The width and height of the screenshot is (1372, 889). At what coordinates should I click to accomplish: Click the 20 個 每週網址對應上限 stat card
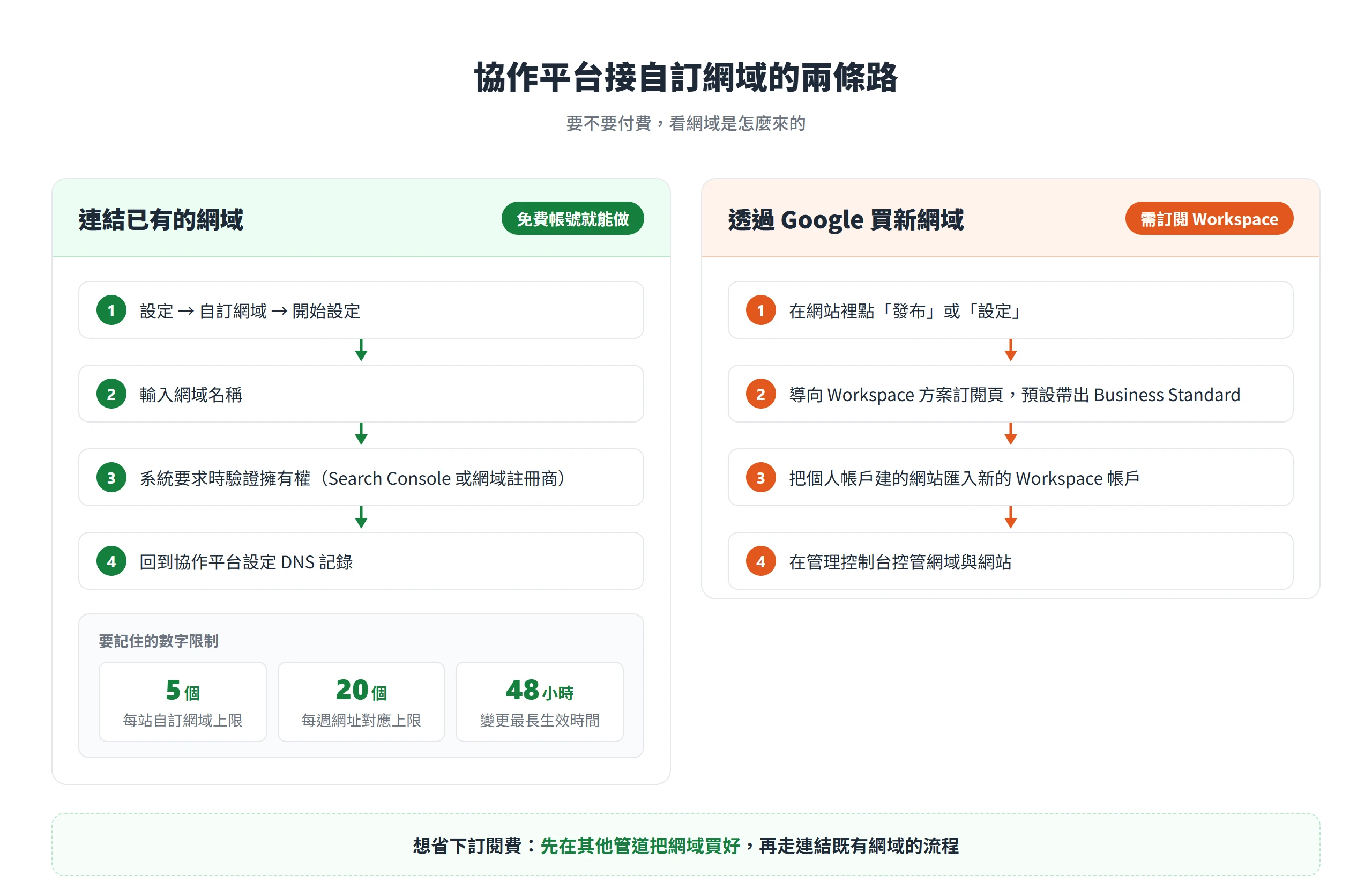(361, 702)
